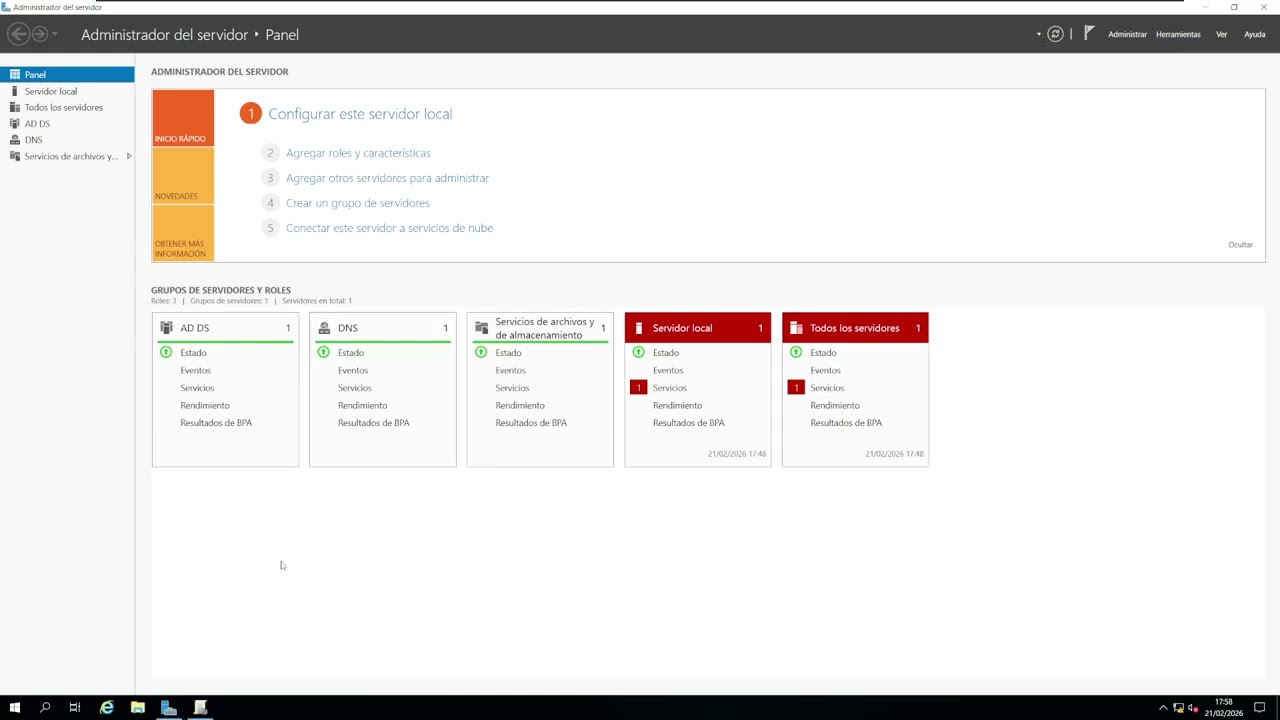Click the Server Manager taskbar icon
This screenshot has width=1280, height=720.
point(169,708)
